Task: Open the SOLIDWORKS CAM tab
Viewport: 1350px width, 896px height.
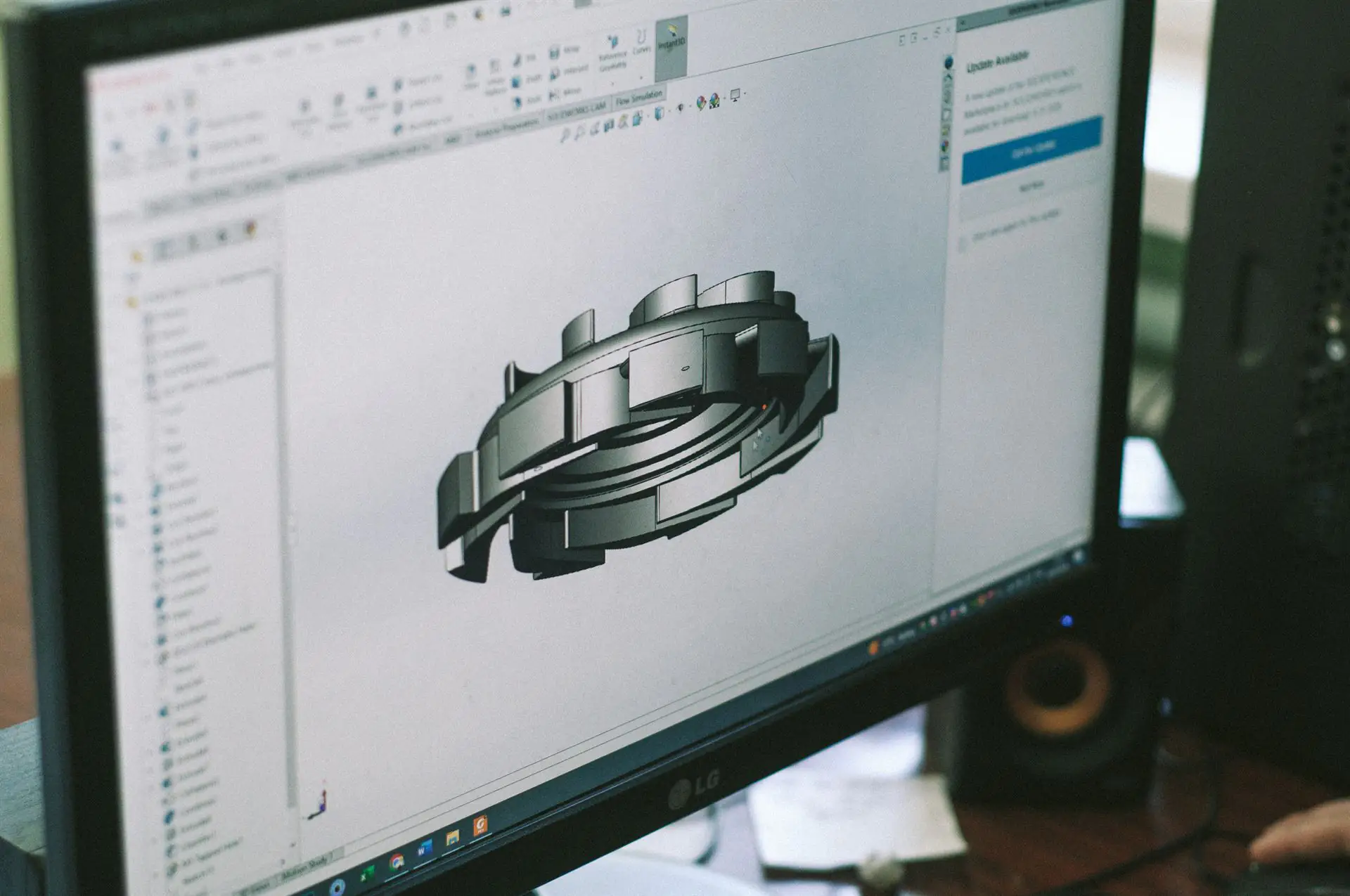Action: [577, 111]
